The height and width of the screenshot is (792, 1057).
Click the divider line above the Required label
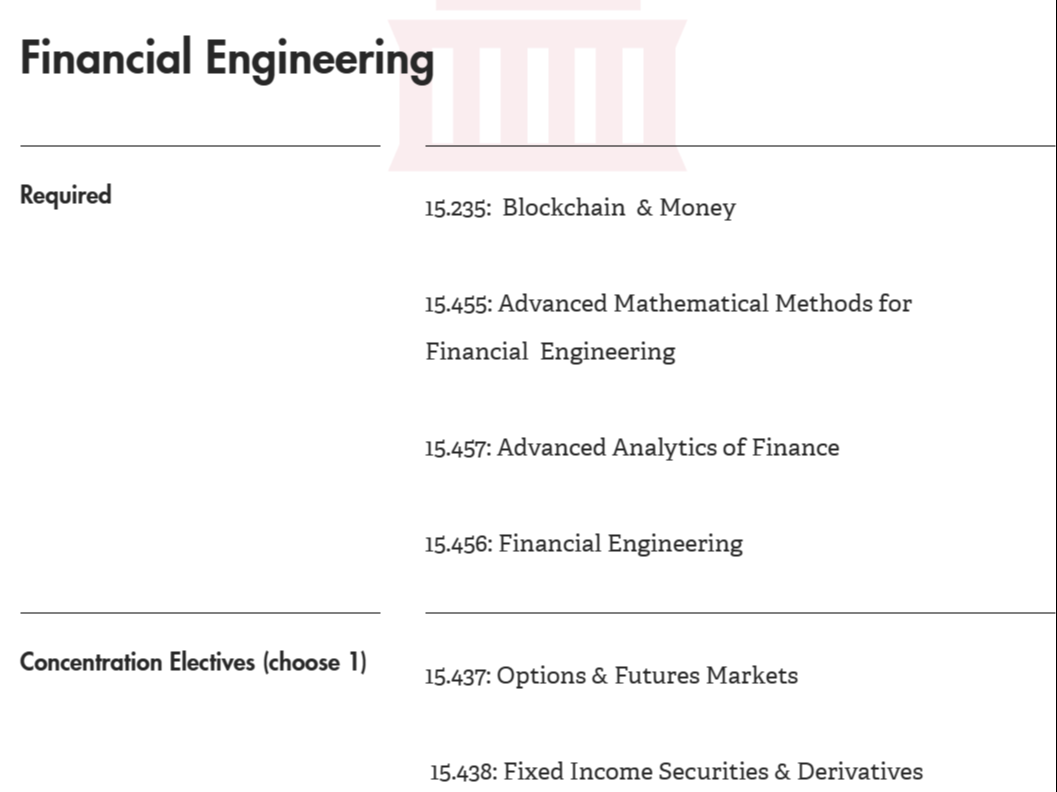point(200,146)
